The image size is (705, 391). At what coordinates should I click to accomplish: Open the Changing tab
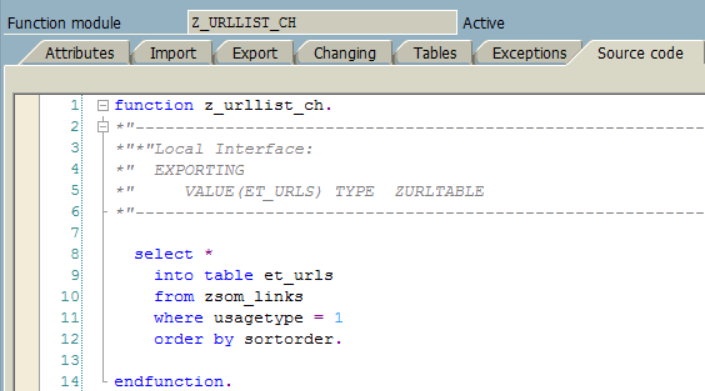[x=344, y=53]
